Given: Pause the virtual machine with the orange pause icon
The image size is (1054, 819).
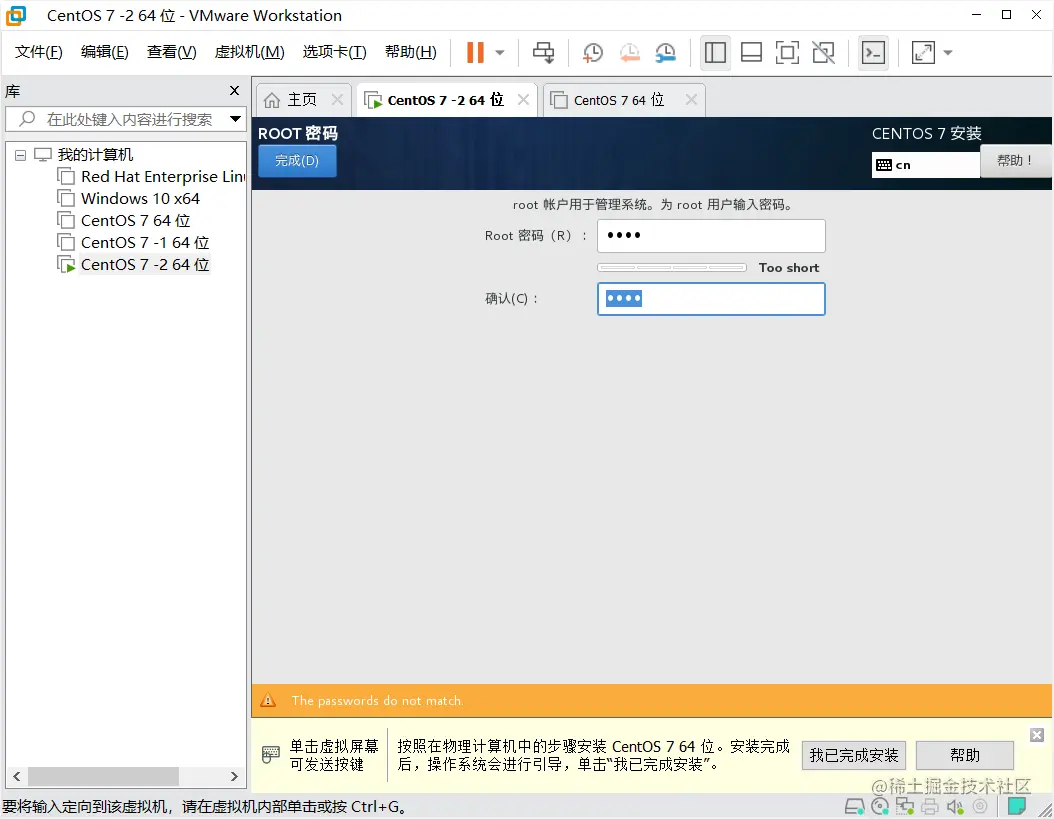Looking at the screenshot, I should click(x=475, y=52).
